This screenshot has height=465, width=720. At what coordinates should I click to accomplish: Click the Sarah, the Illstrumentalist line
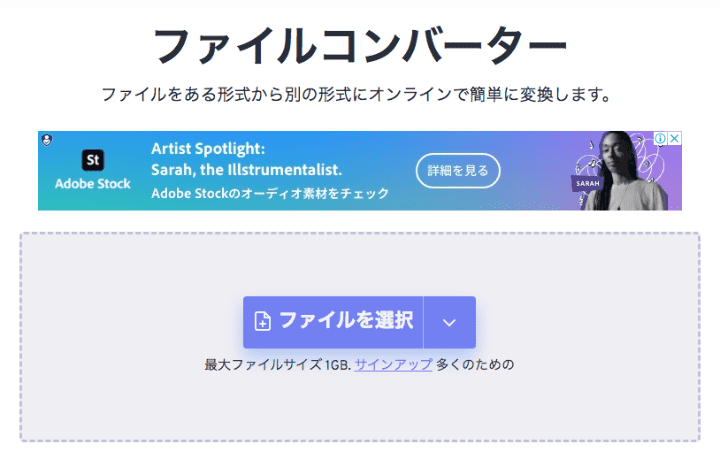point(247,170)
